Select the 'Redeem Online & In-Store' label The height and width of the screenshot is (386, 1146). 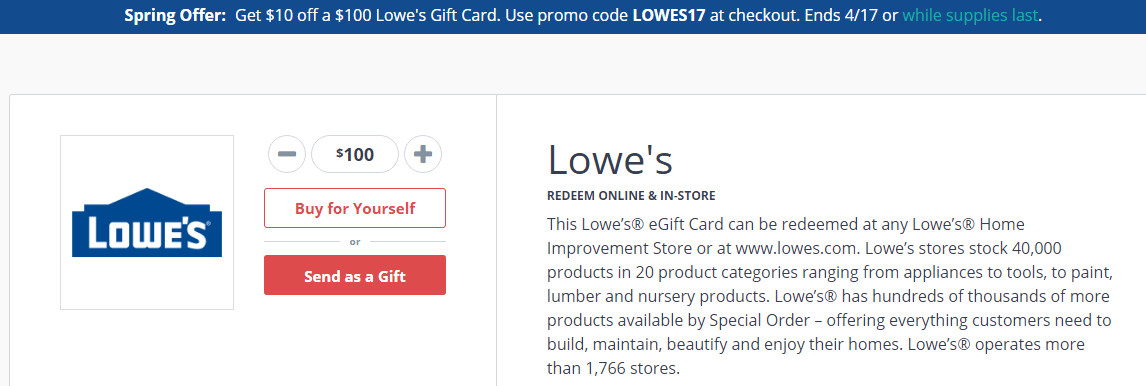[631, 196]
